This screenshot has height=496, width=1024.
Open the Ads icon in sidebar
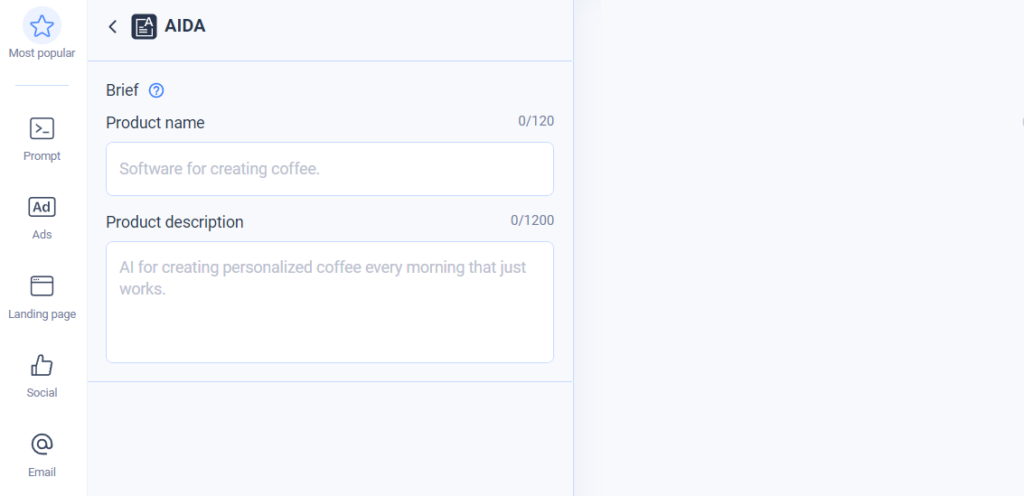[42, 207]
